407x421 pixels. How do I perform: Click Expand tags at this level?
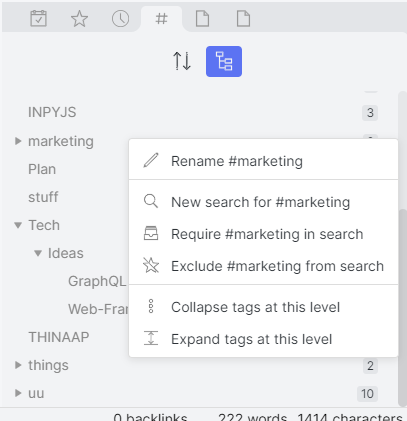(x=263, y=339)
